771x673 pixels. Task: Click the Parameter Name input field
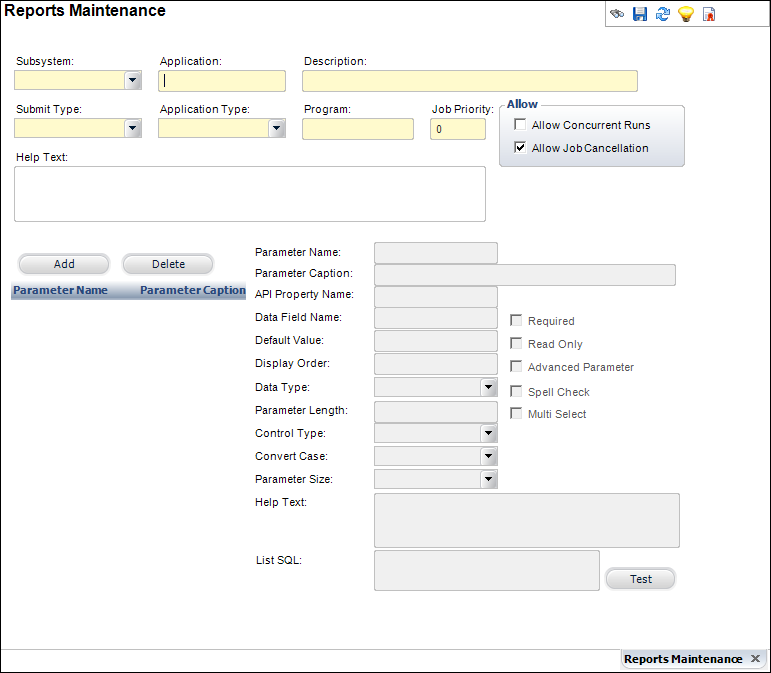[436, 253]
